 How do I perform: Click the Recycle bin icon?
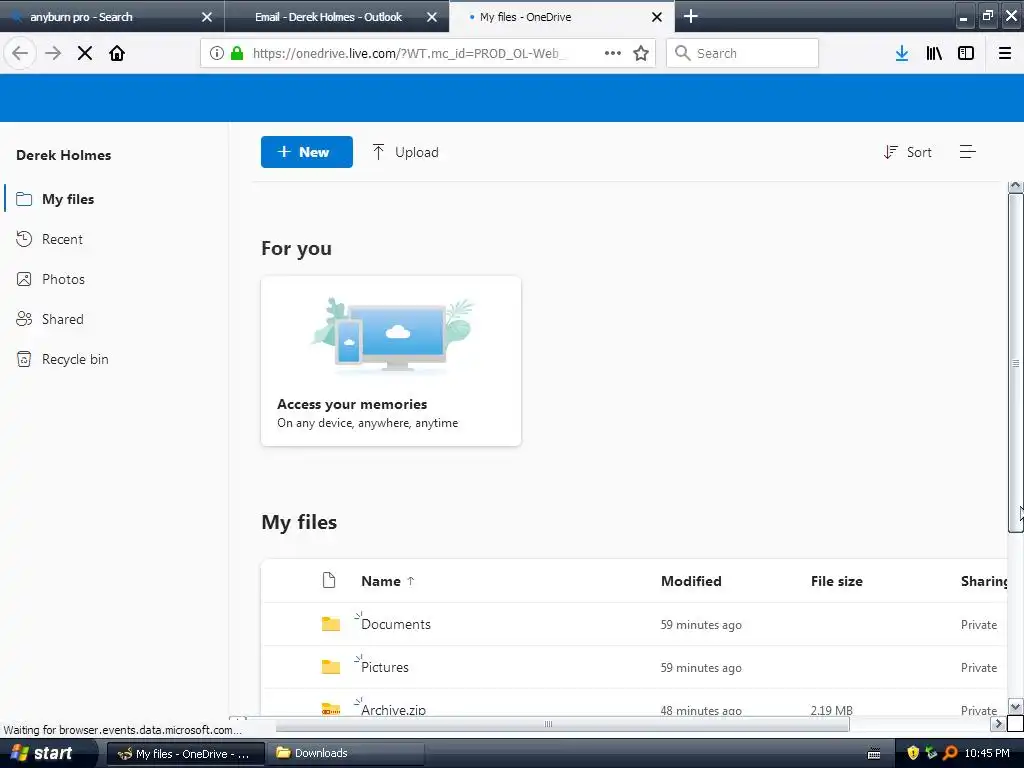[x=24, y=359]
